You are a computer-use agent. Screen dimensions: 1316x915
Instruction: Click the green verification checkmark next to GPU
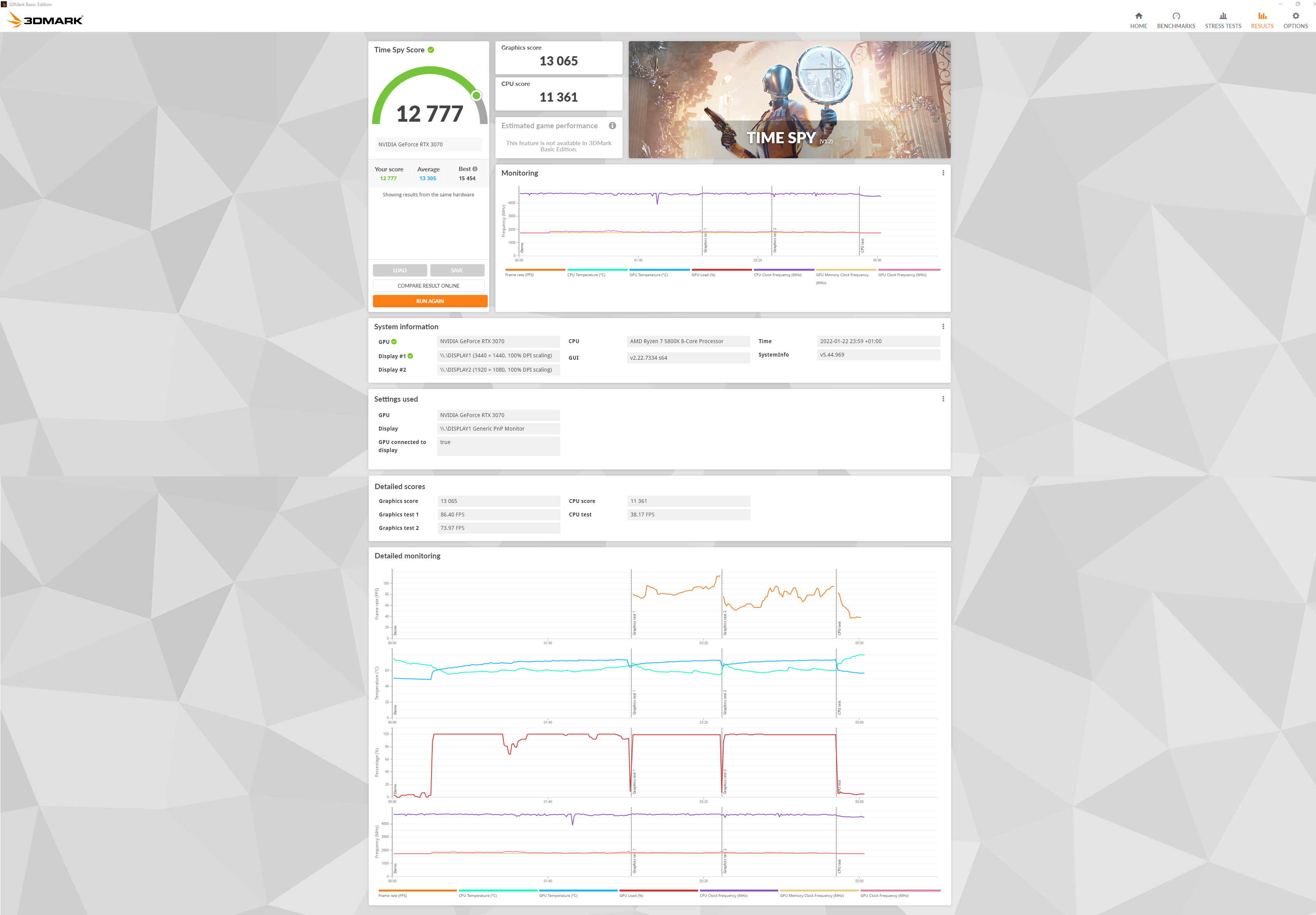393,341
